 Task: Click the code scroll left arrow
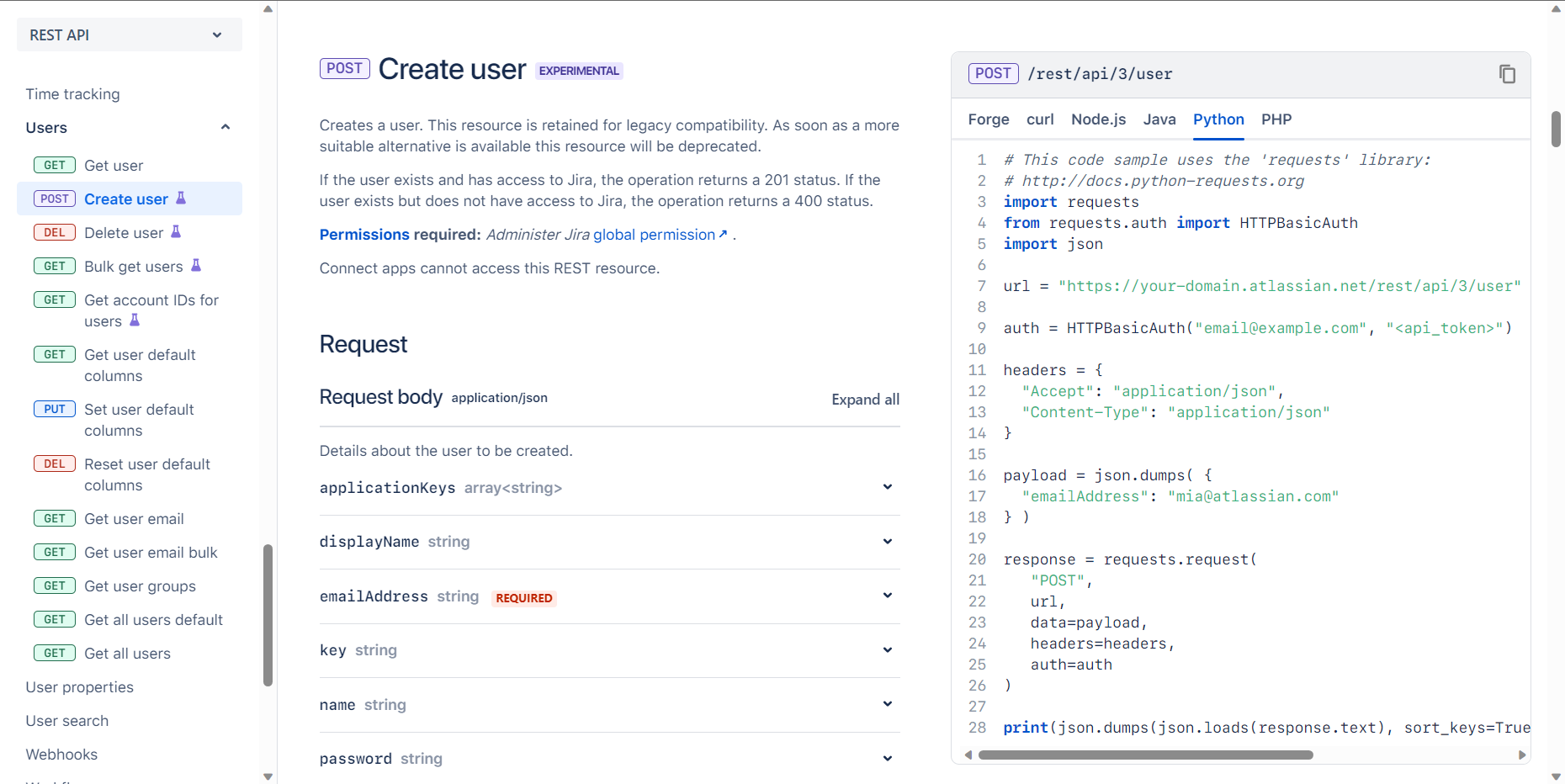click(968, 755)
